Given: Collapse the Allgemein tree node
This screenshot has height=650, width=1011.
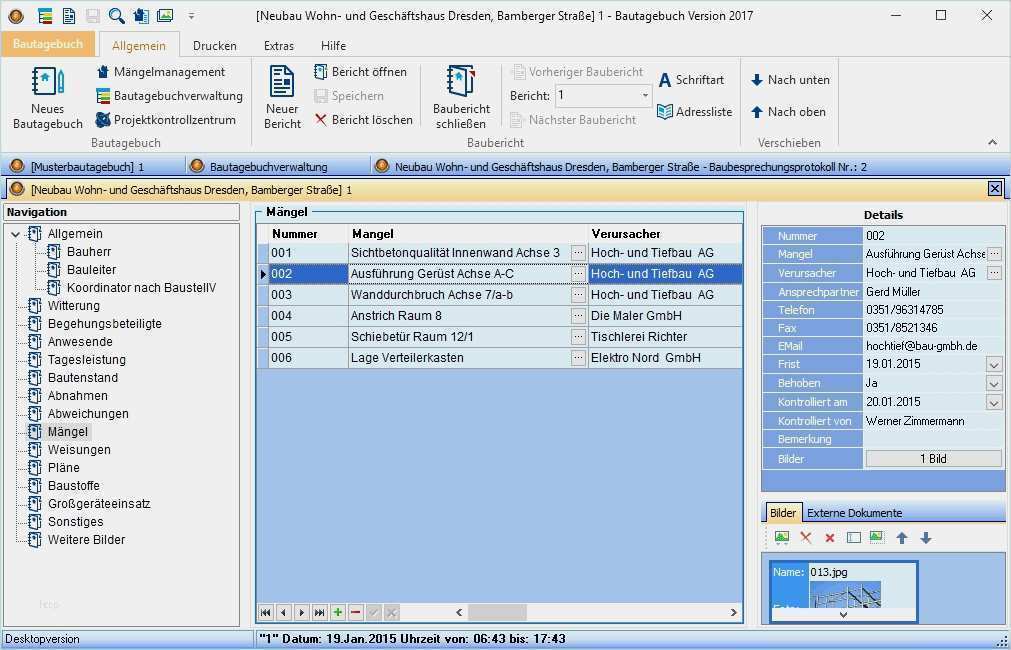Looking at the screenshot, I should click(14, 233).
